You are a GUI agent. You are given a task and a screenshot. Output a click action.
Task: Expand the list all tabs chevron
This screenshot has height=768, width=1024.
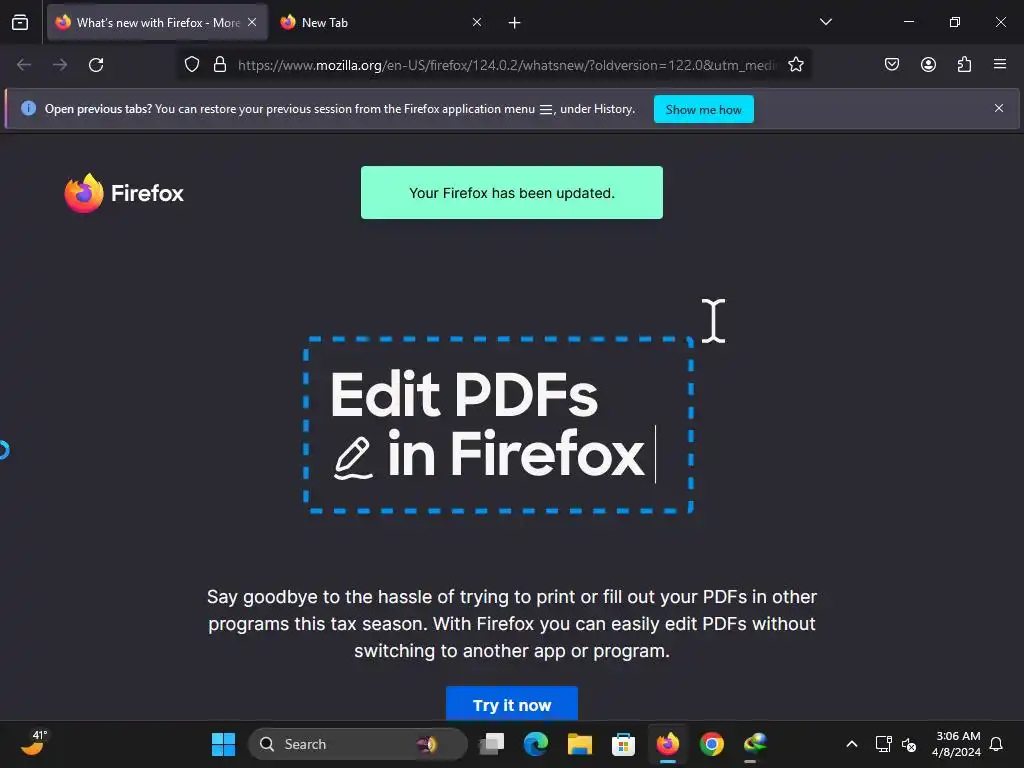(825, 22)
